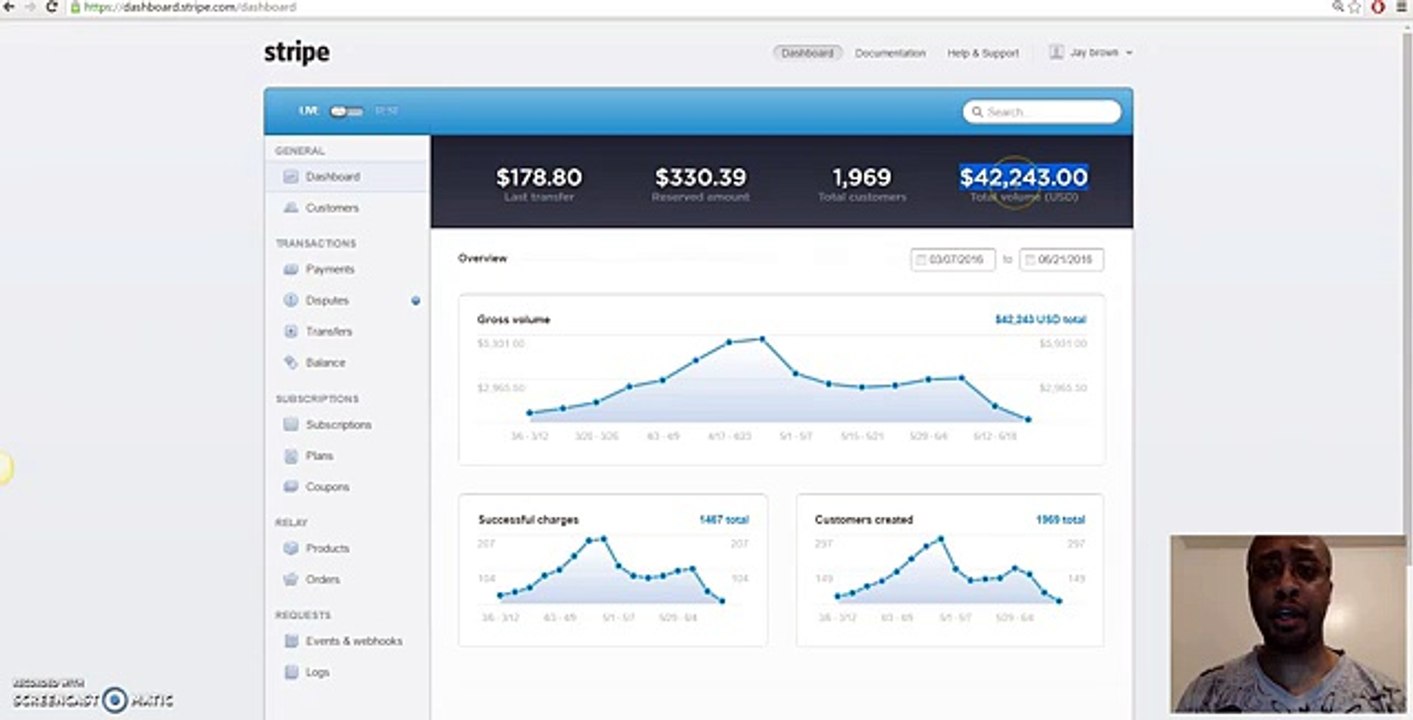The width and height of the screenshot is (1413, 720).
Task: Click the stripe logo
Action: point(297,52)
